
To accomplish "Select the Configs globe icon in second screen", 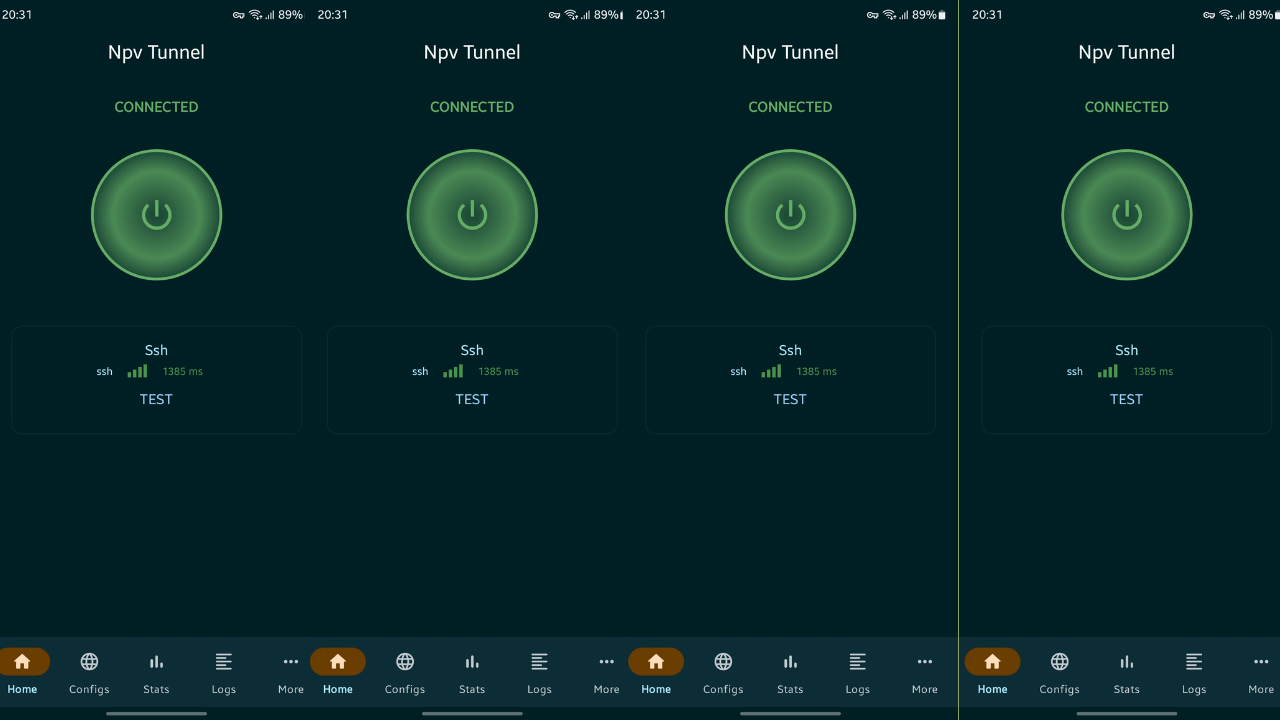I will pos(405,661).
